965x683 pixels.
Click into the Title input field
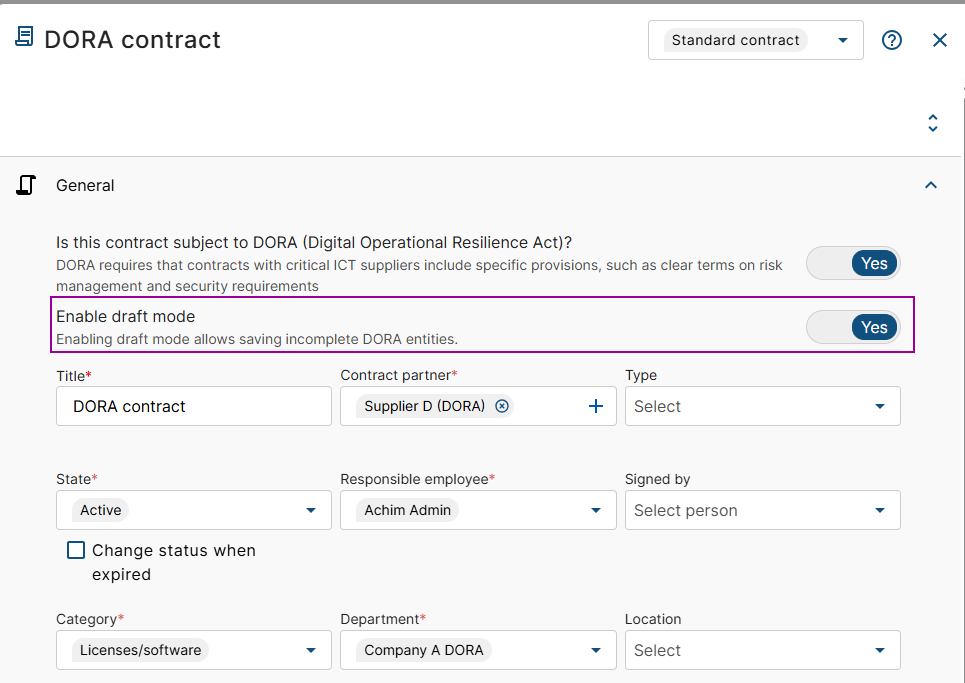point(194,406)
